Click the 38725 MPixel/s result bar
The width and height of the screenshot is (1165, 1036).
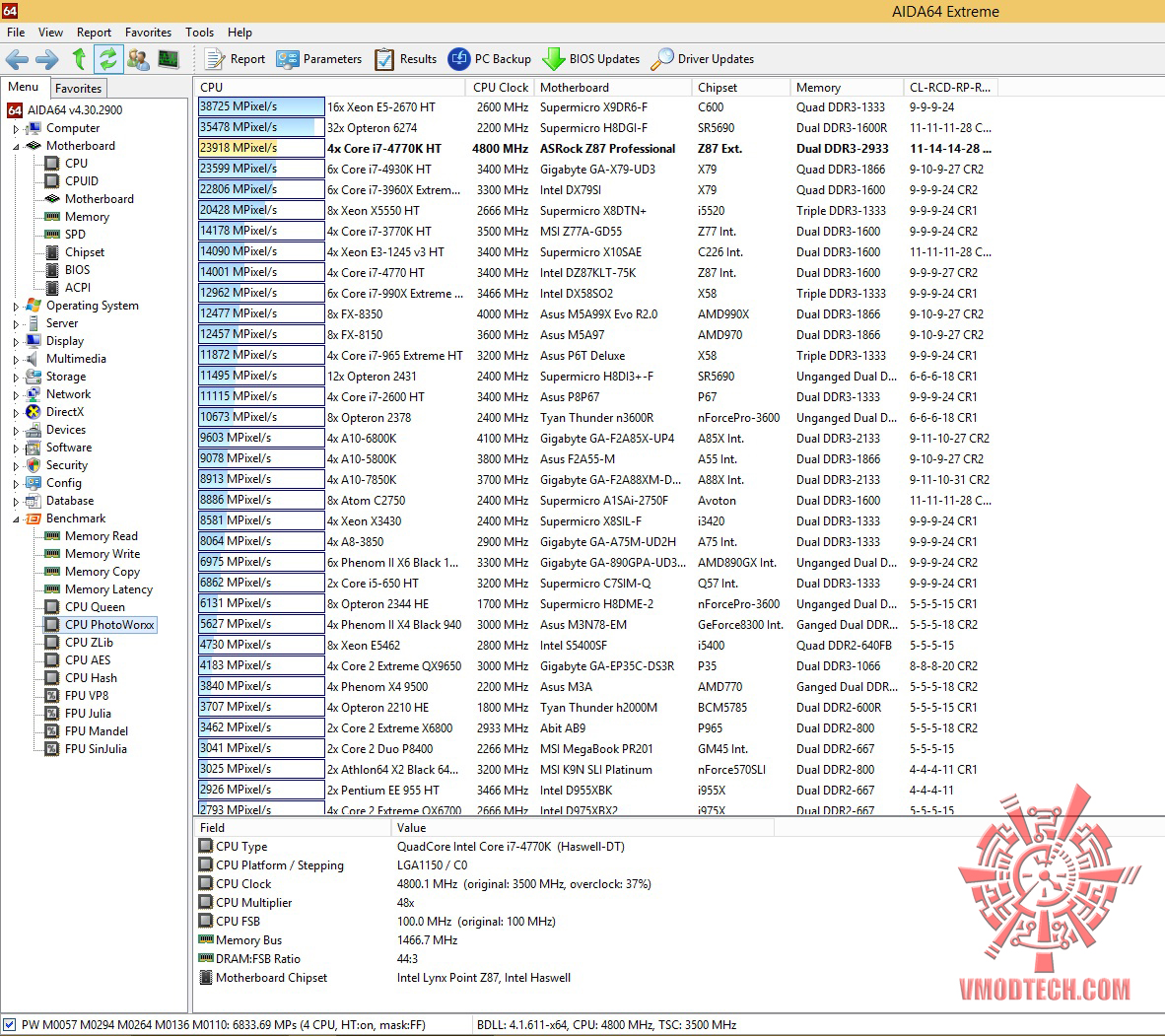(x=261, y=107)
